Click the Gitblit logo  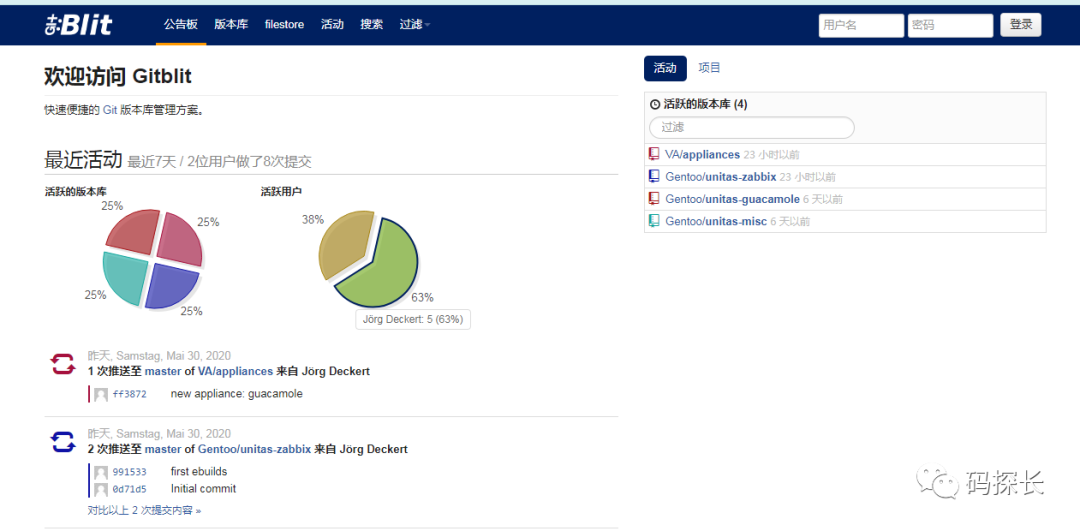pyautogui.click(x=78, y=25)
